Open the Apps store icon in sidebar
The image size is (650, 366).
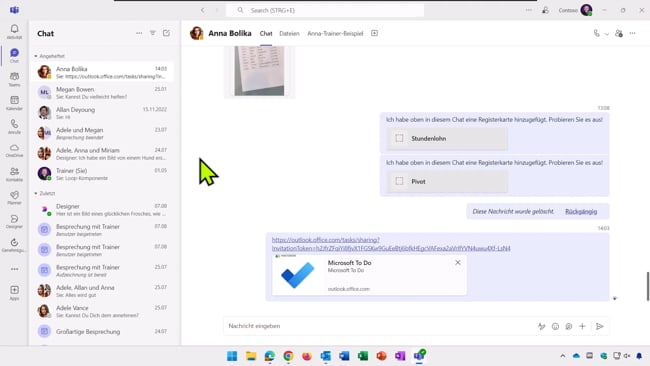coord(15,292)
